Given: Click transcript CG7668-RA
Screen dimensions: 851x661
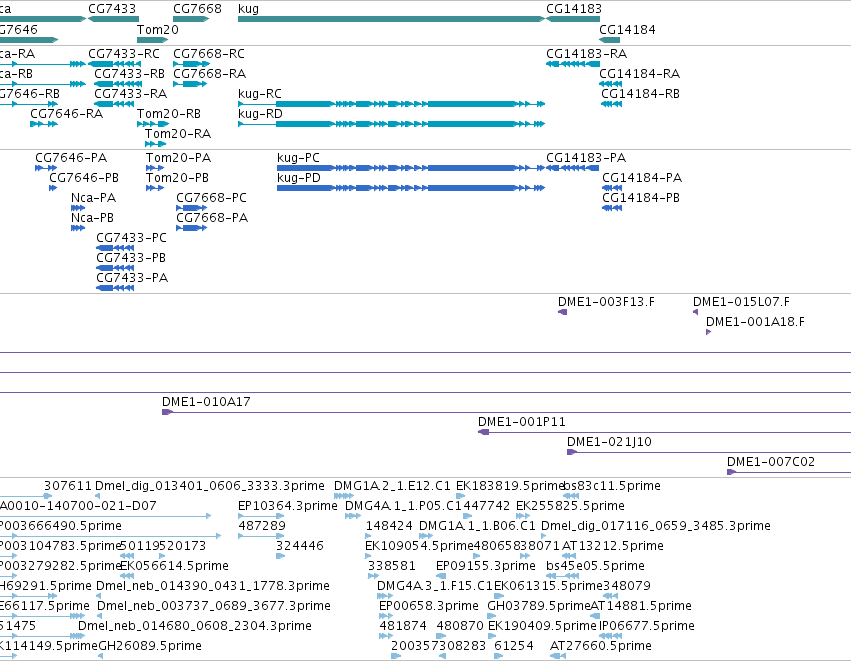Looking at the screenshot, I should pyautogui.click(x=190, y=84).
